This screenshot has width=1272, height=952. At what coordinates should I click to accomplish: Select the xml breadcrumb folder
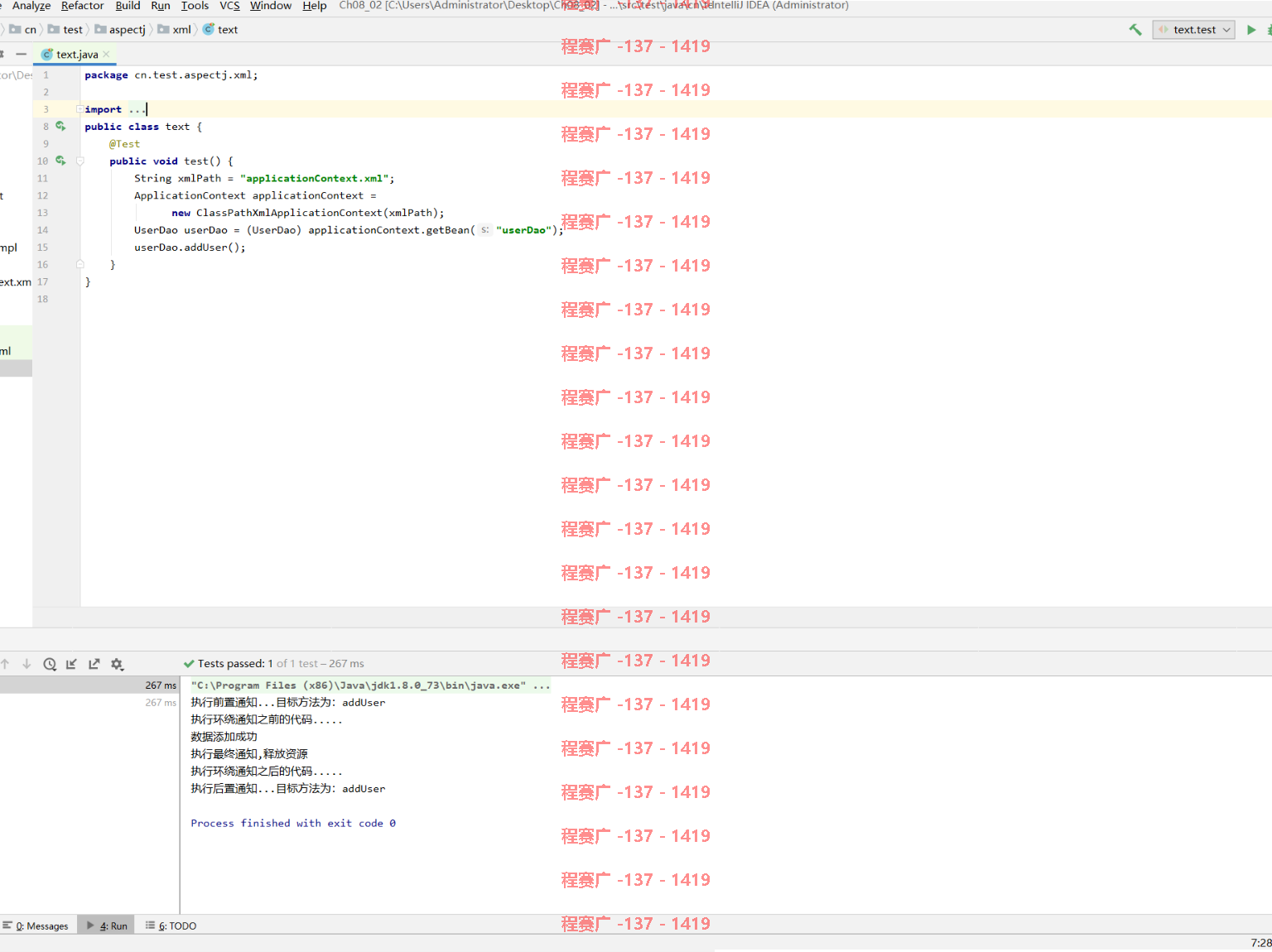click(x=175, y=30)
